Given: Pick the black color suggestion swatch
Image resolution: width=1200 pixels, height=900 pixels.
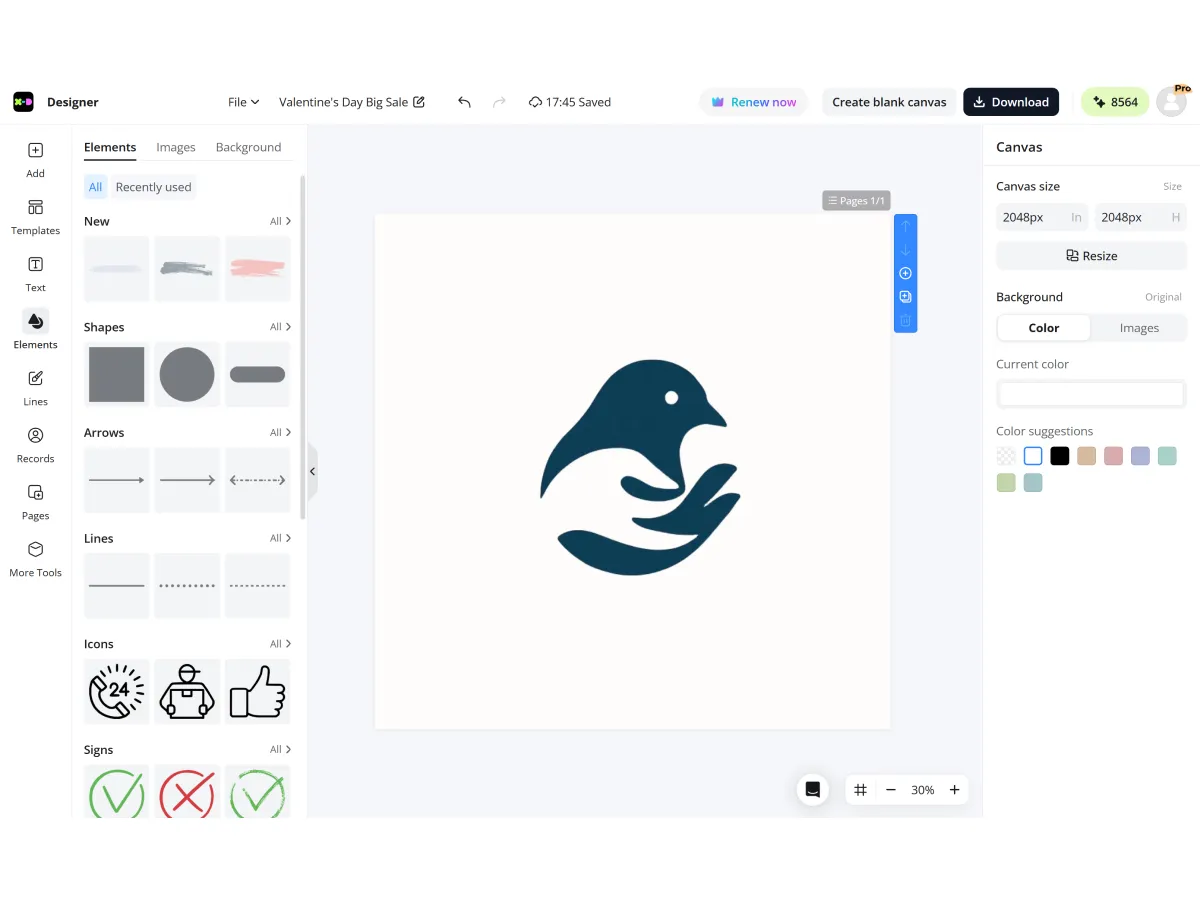Looking at the screenshot, I should (x=1059, y=456).
